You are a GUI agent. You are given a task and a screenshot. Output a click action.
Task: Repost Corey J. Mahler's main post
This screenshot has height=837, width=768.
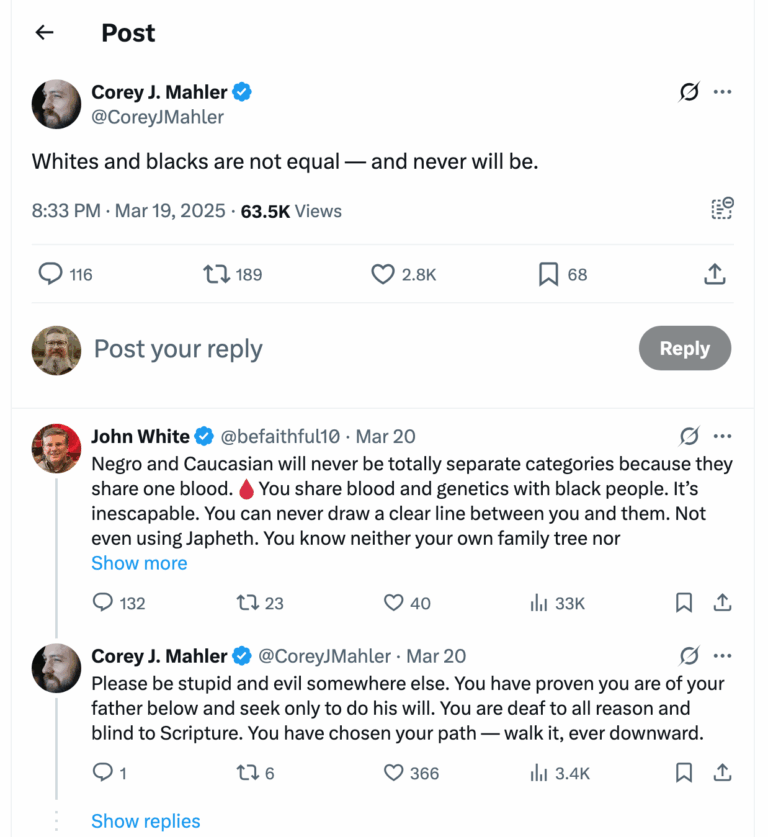pos(216,273)
